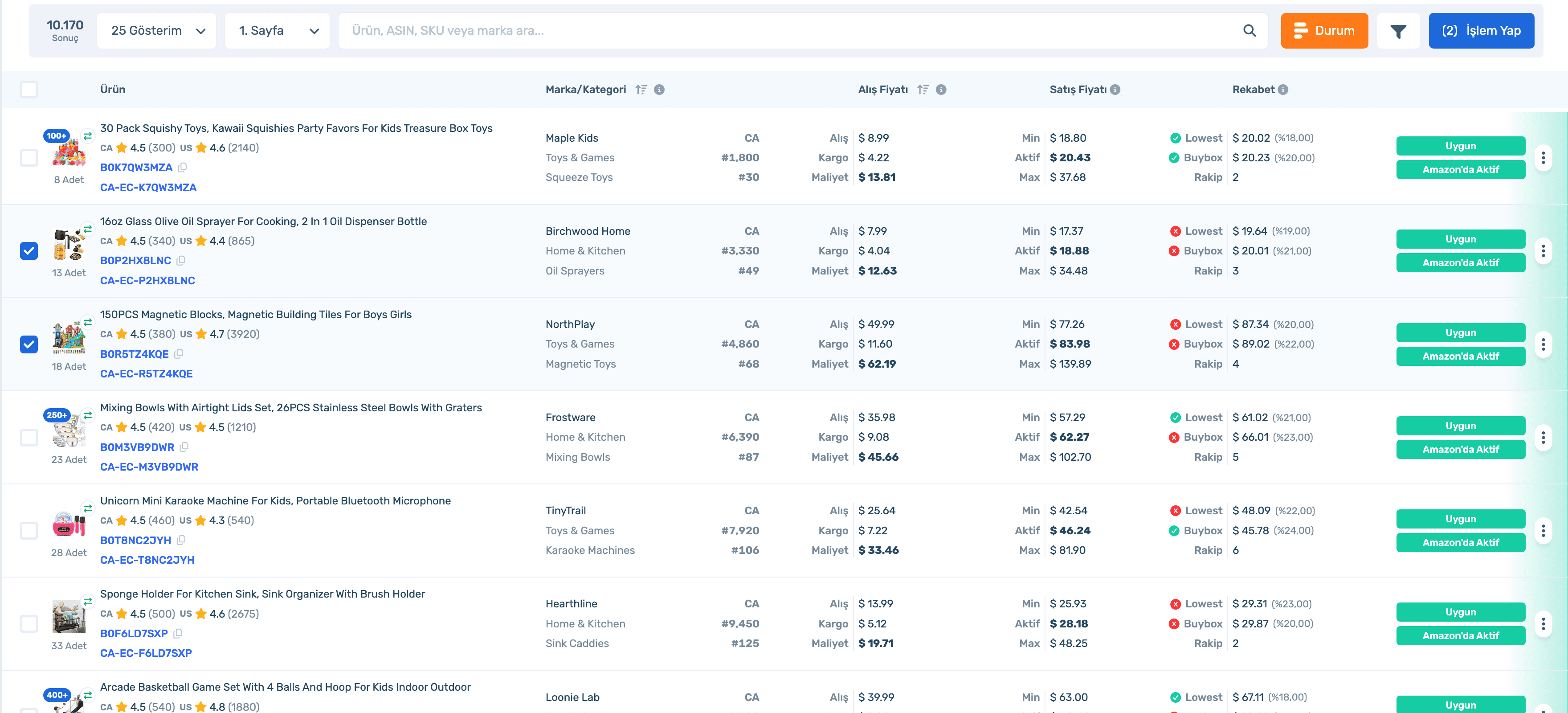The height and width of the screenshot is (713, 1568).
Task: Click Uygun button for Karaoke Machine row
Action: pos(1460,519)
